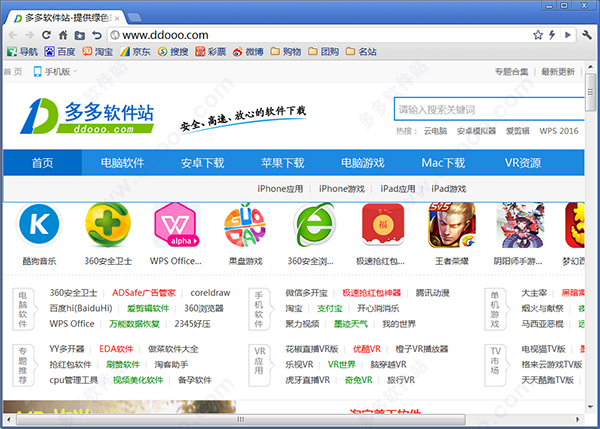Expand the 手机版 dropdown
Screen dimensions: 600x429
[55, 72]
